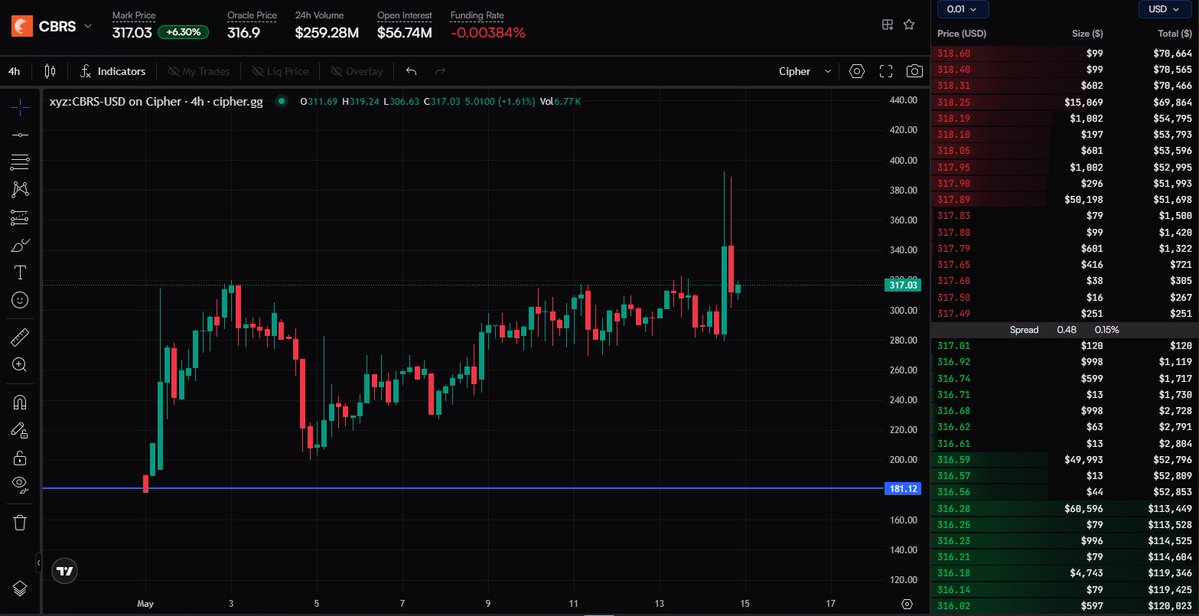Open the layout grid icon
Screen dimensions: 1199x616
(x=888, y=24)
